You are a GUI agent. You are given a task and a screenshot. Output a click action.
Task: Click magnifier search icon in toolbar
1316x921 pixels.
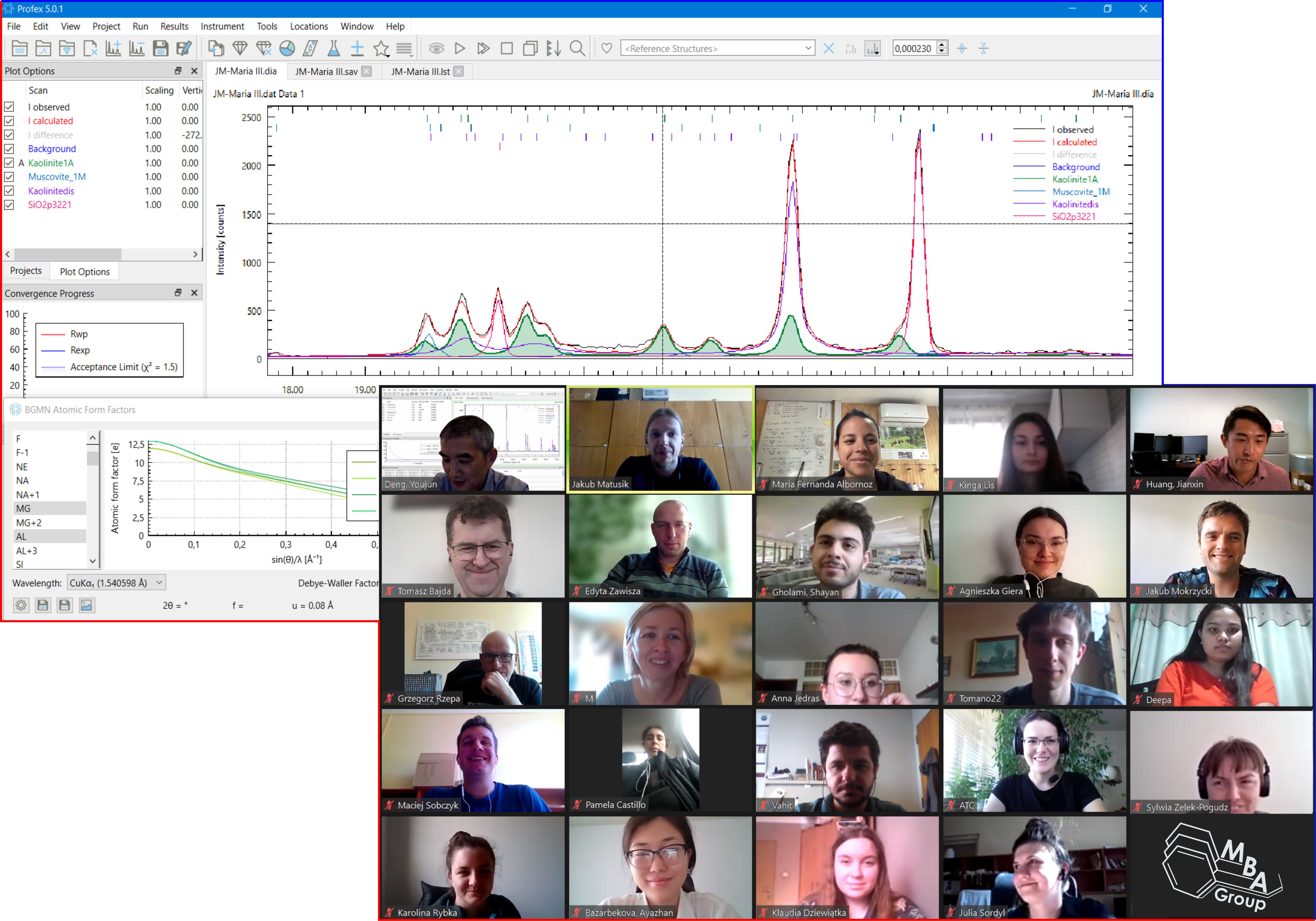pyautogui.click(x=577, y=49)
